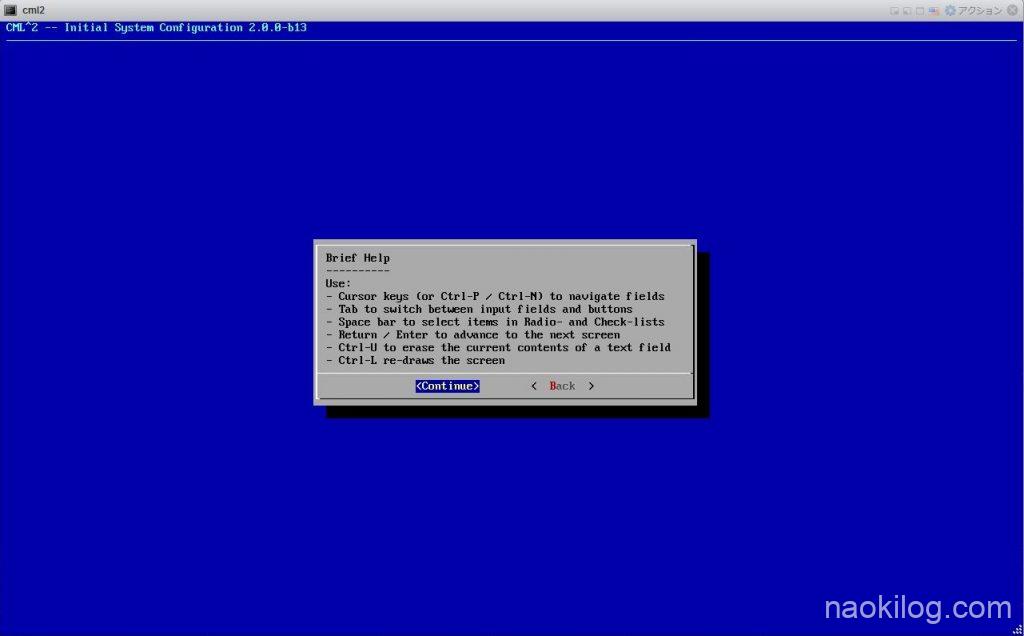
Task: Open the アクション gear menu
Action: coord(974,10)
